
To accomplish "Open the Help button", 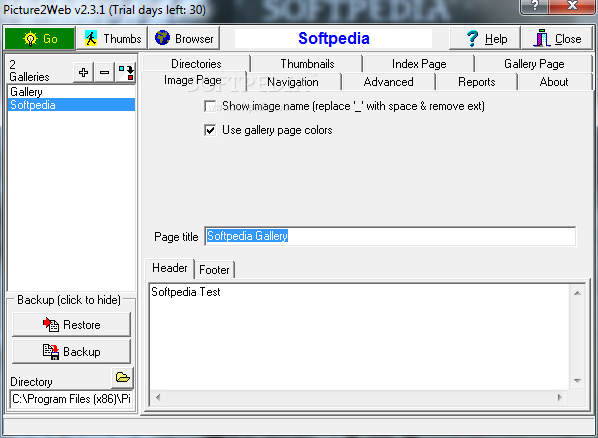I will [x=485, y=39].
